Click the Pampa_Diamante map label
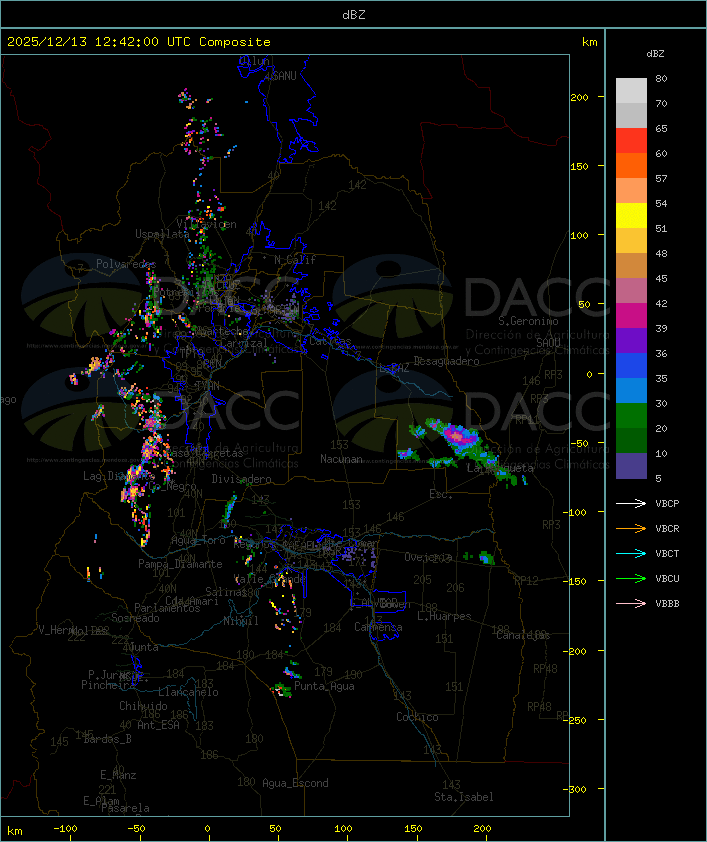The height and width of the screenshot is (842, 707). [180, 564]
